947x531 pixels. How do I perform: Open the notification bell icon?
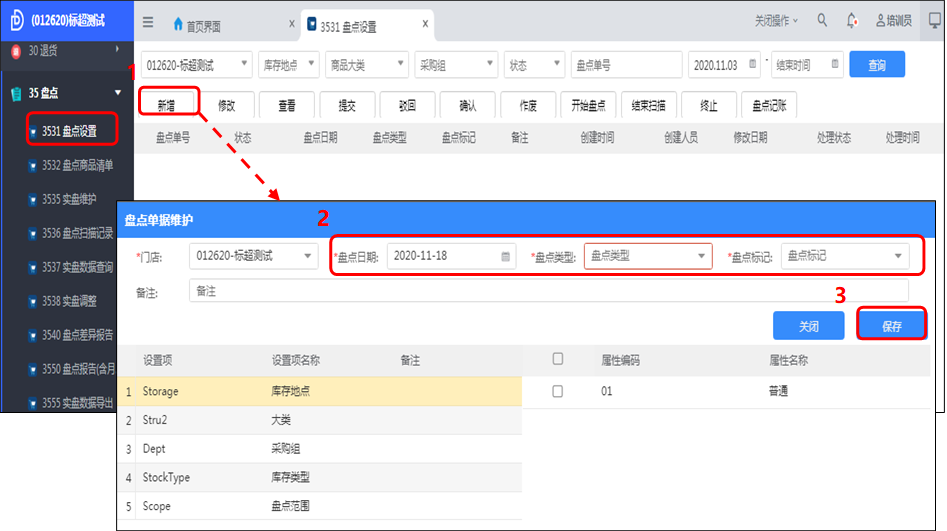852,20
